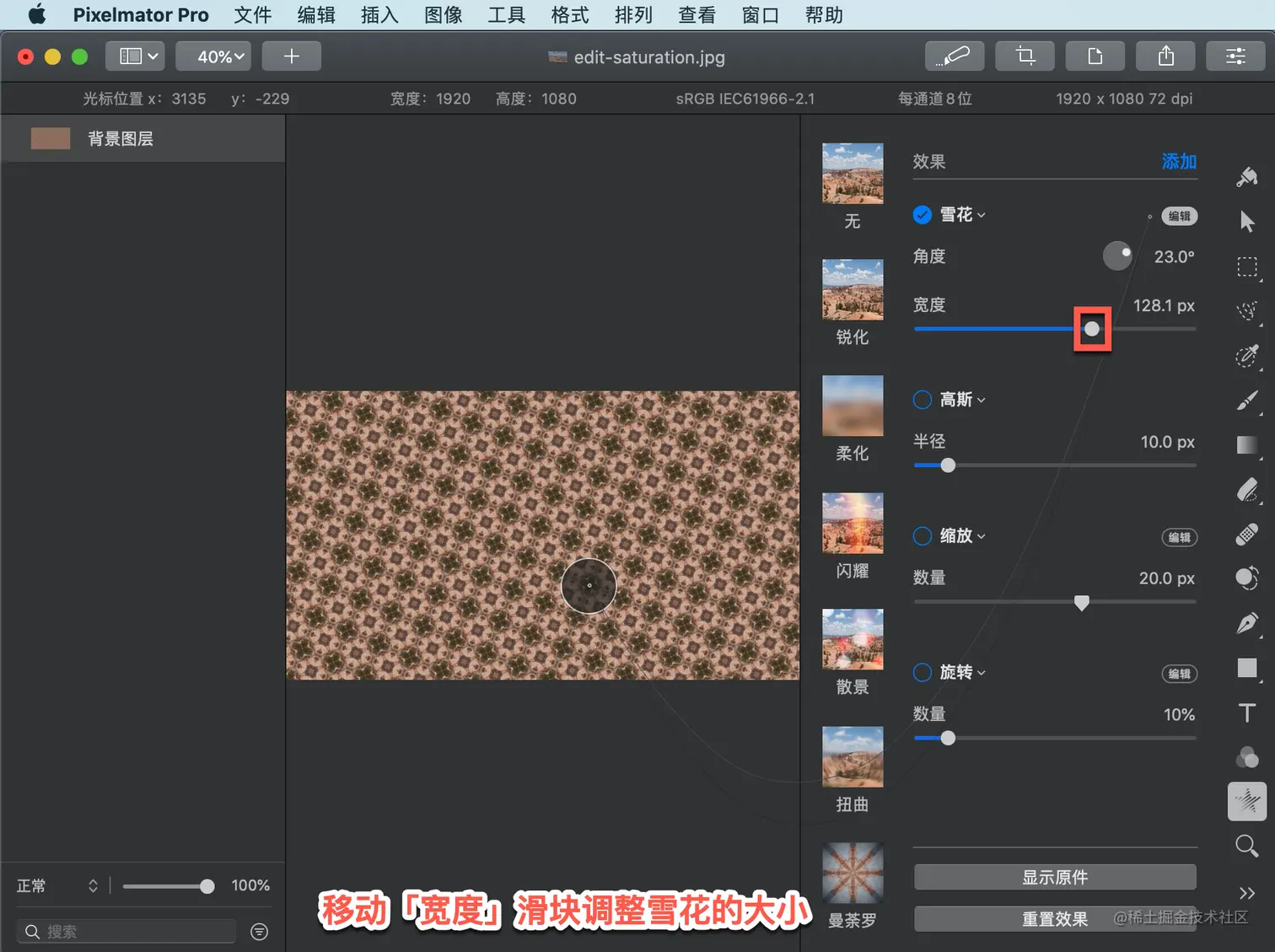Disable the 雪花 effect checkbox
Viewport: 1275px width, 952px height.
(x=923, y=215)
